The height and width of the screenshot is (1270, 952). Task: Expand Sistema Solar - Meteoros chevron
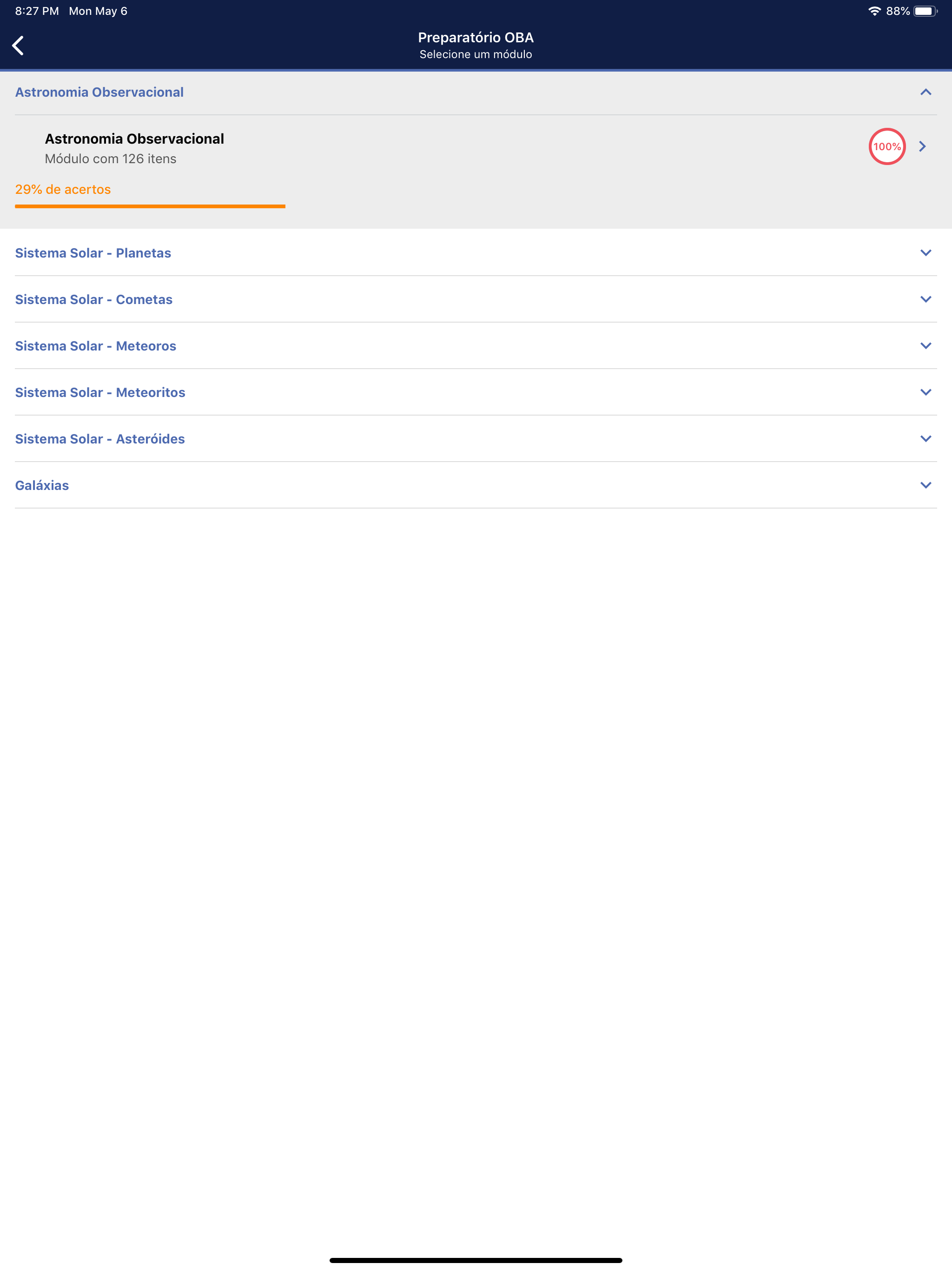coord(925,346)
